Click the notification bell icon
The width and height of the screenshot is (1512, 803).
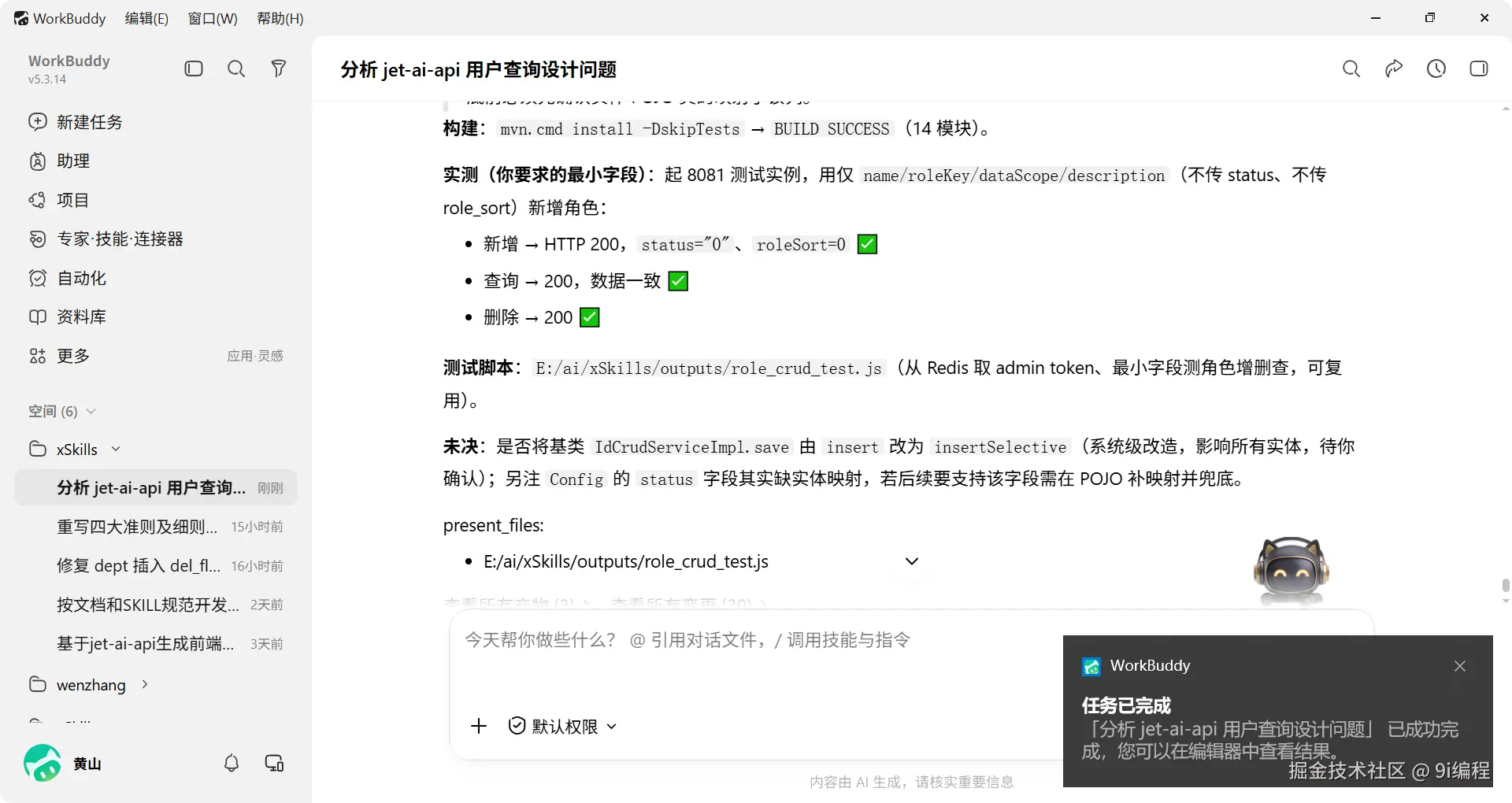tap(232, 763)
